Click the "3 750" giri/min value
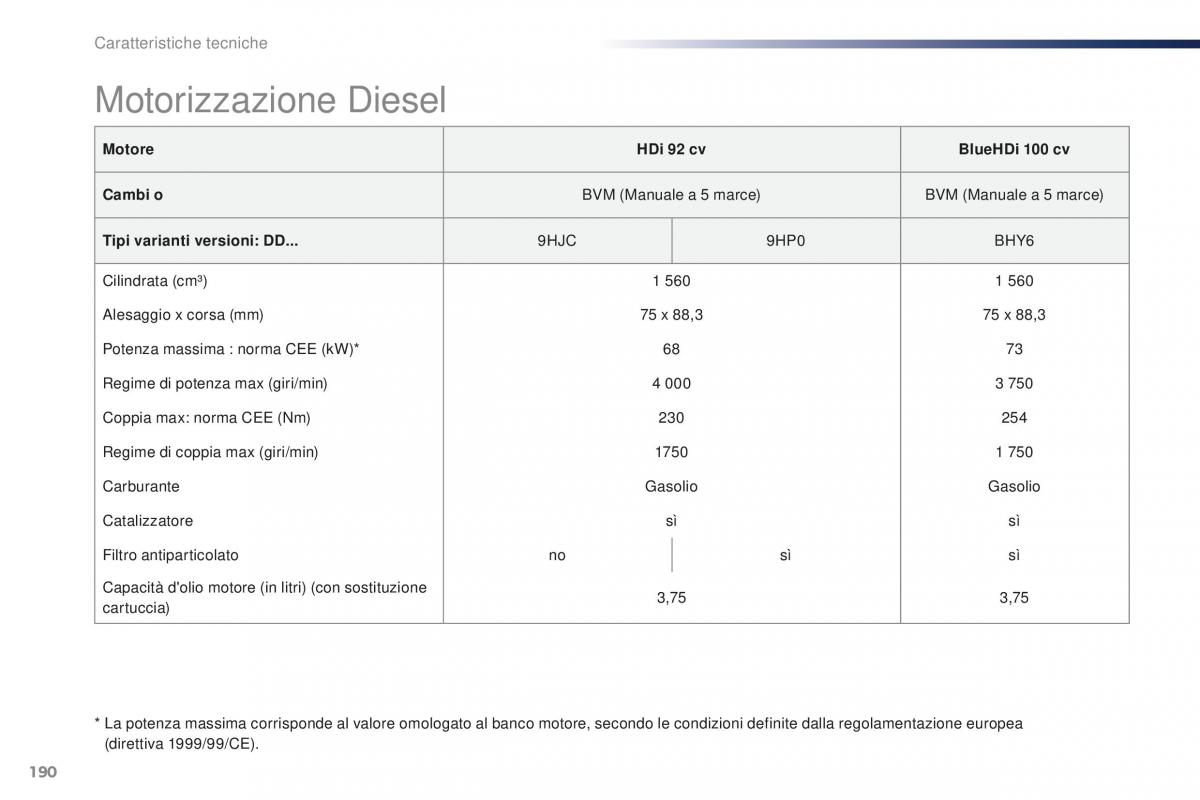1200x800 pixels. tap(1014, 383)
